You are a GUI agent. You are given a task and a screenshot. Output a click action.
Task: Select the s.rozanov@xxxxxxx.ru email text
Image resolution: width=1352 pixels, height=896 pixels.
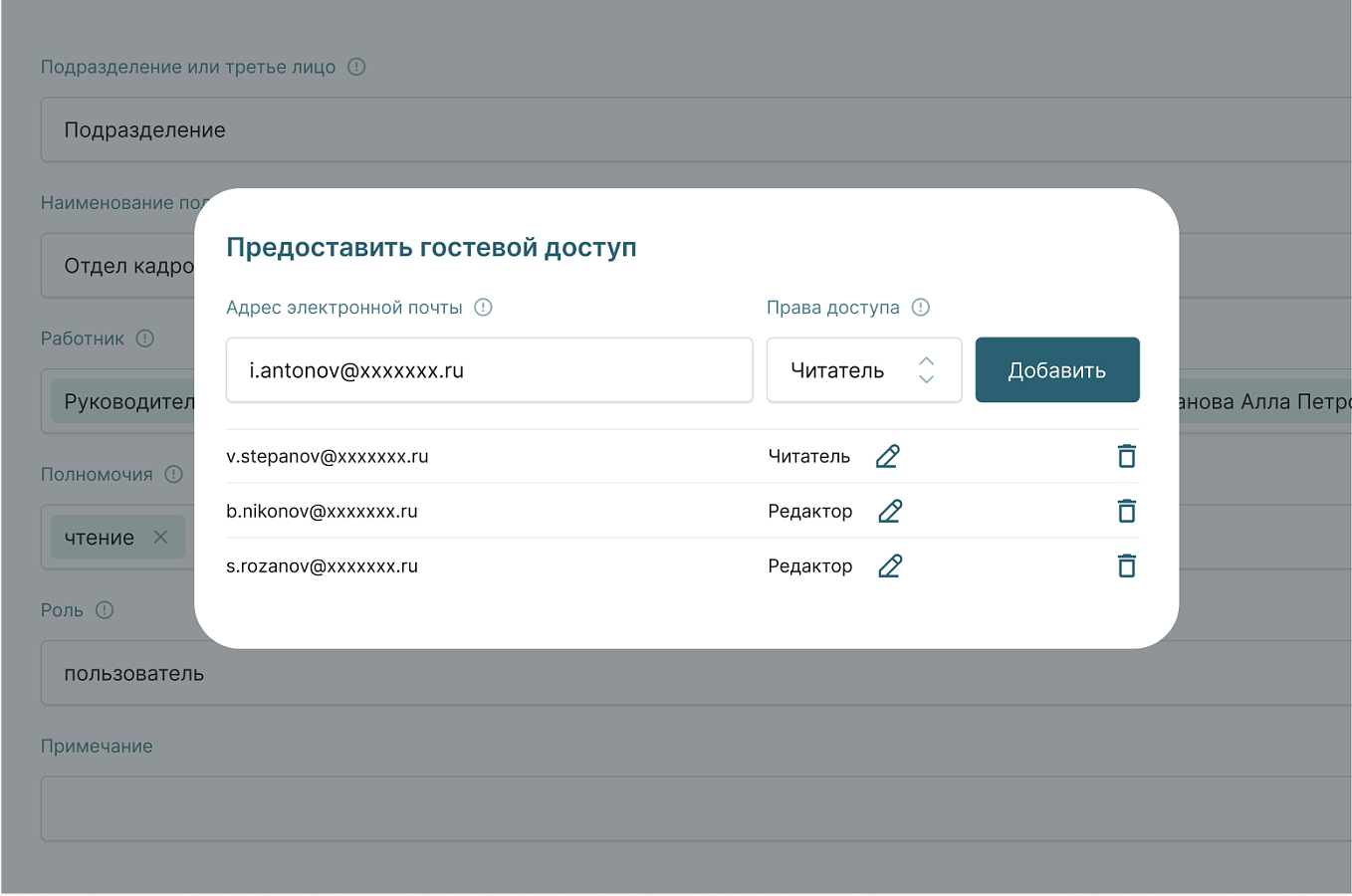click(x=322, y=565)
